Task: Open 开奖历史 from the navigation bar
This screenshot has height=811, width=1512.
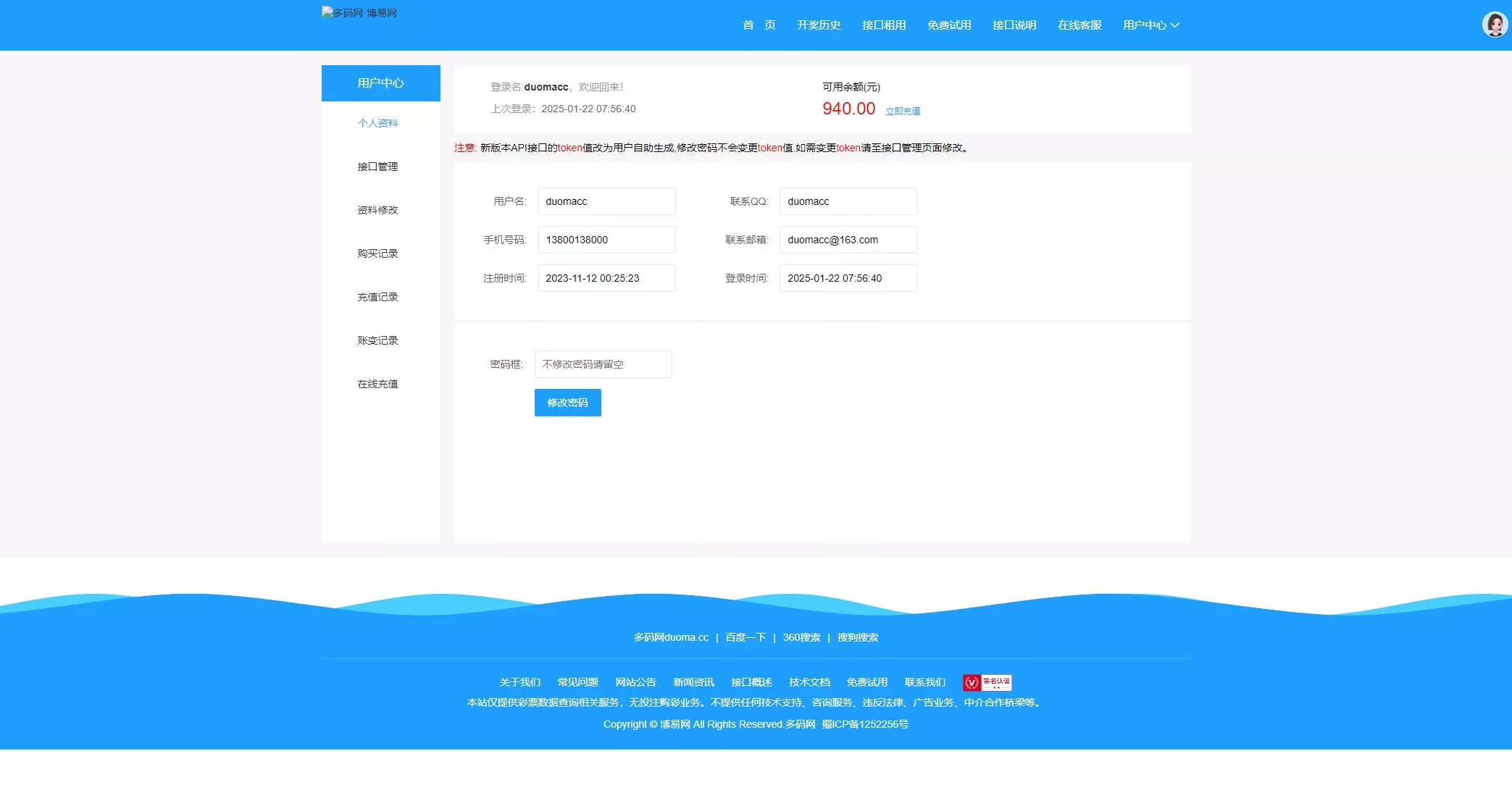Action: click(x=818, y=25)
